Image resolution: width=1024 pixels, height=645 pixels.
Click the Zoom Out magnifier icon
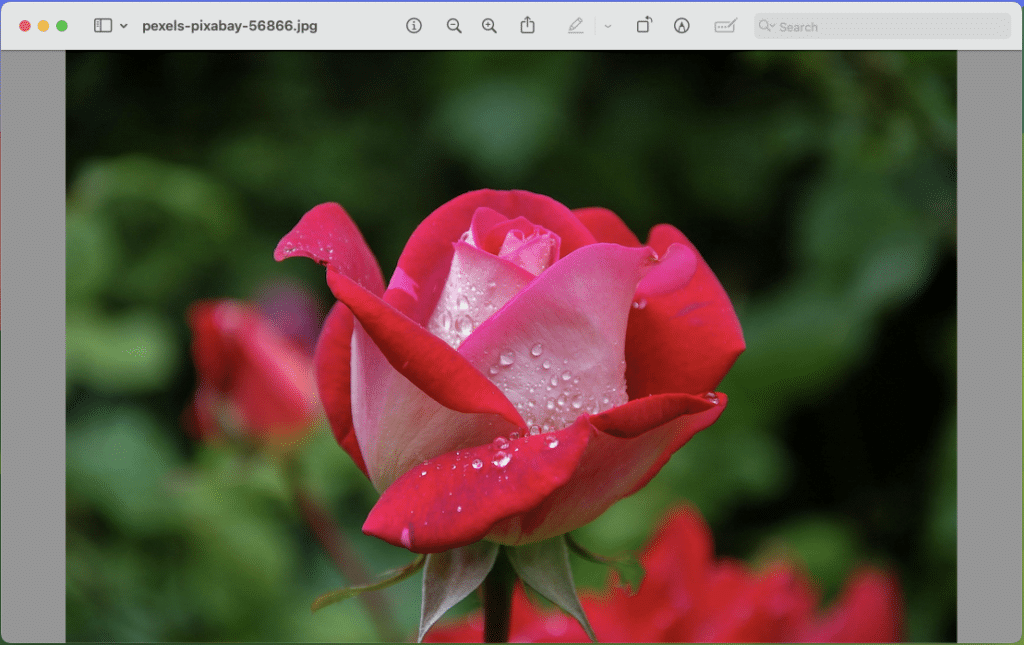tap(454, 26)
